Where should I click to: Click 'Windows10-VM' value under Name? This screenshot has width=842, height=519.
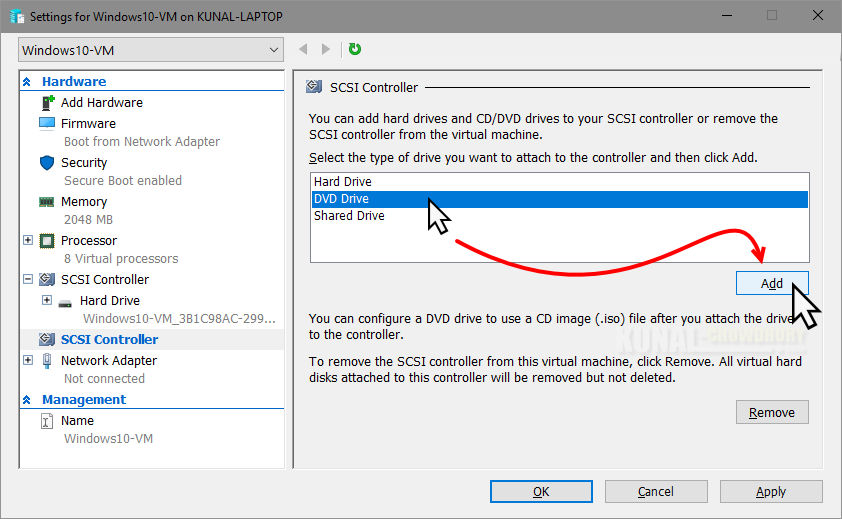[108, 439]
